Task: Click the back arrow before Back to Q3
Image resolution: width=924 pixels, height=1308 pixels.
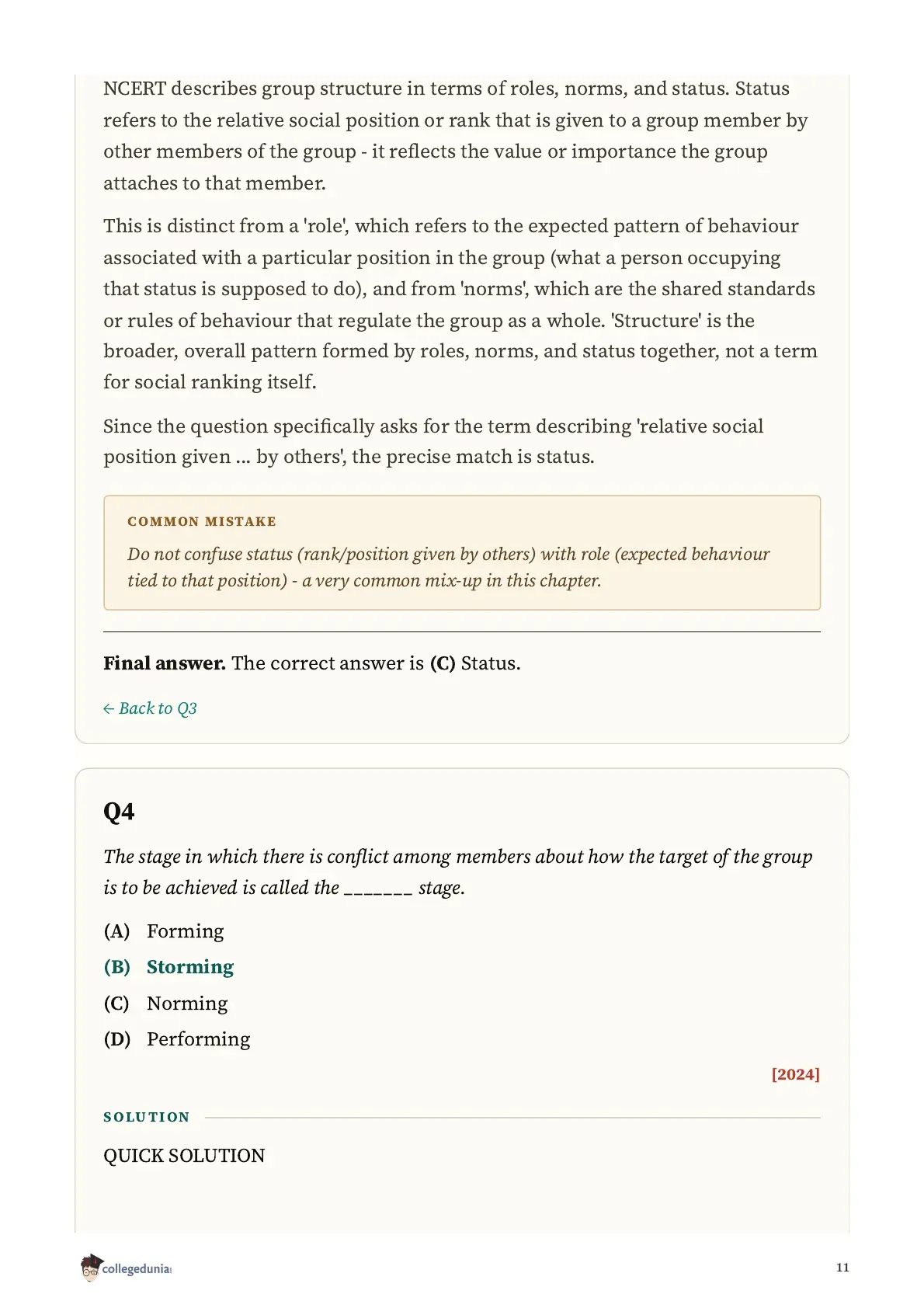Action: pyautogui.click(x=109, y=708)
